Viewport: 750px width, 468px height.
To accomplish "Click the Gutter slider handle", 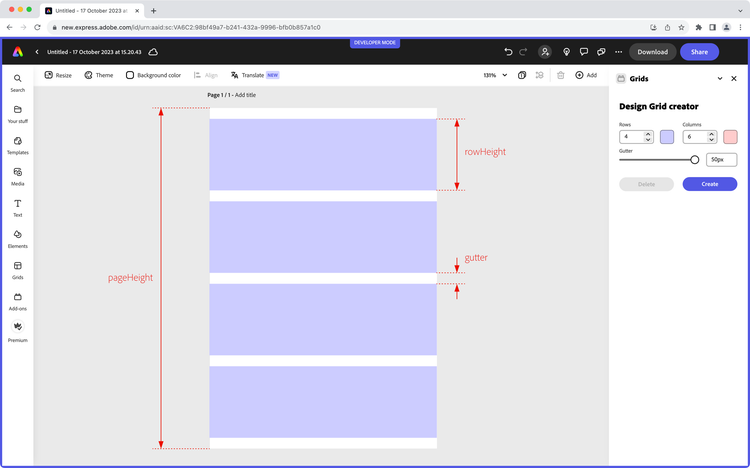I will [695, 159].
